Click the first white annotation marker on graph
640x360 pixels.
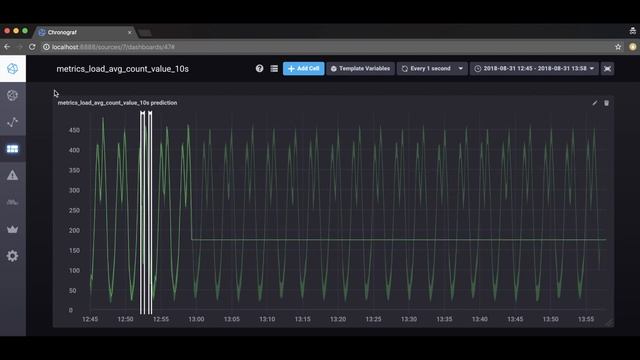tap(142, 212)
